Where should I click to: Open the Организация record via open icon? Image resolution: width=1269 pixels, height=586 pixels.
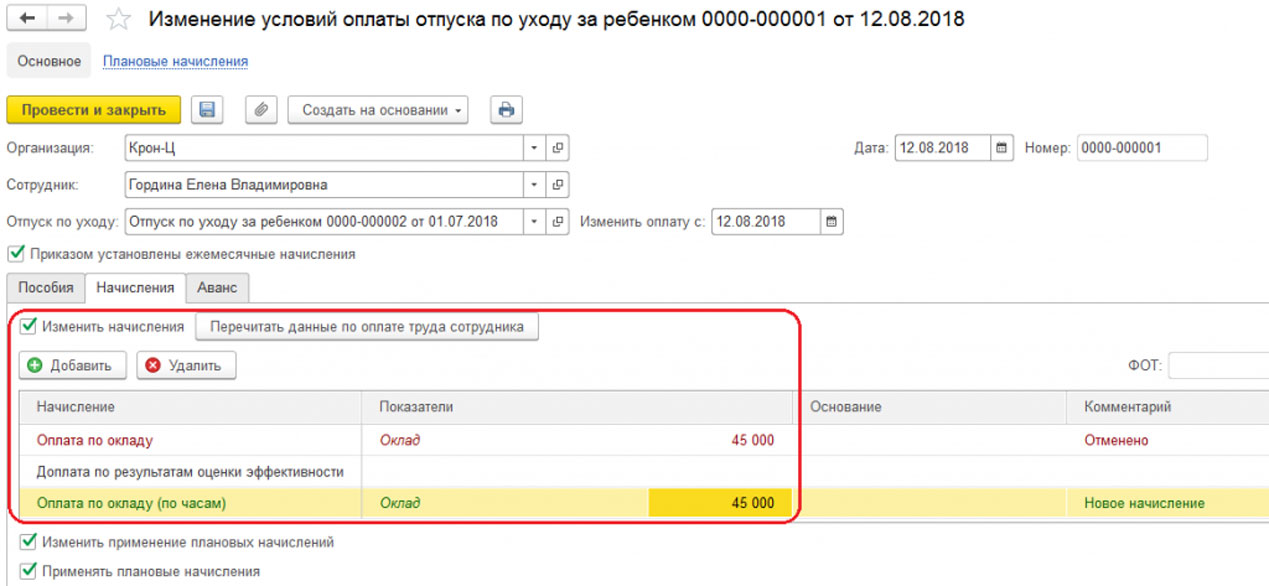(x=558, y=148)
